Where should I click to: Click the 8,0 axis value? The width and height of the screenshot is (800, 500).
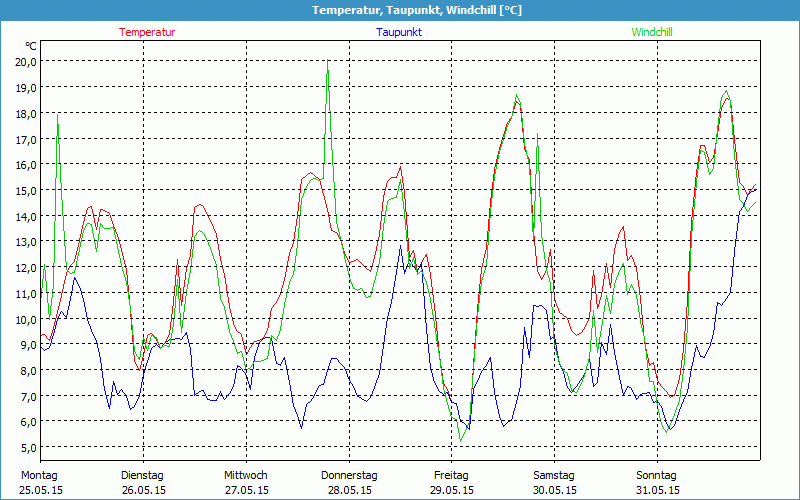(x=28, y=370)
